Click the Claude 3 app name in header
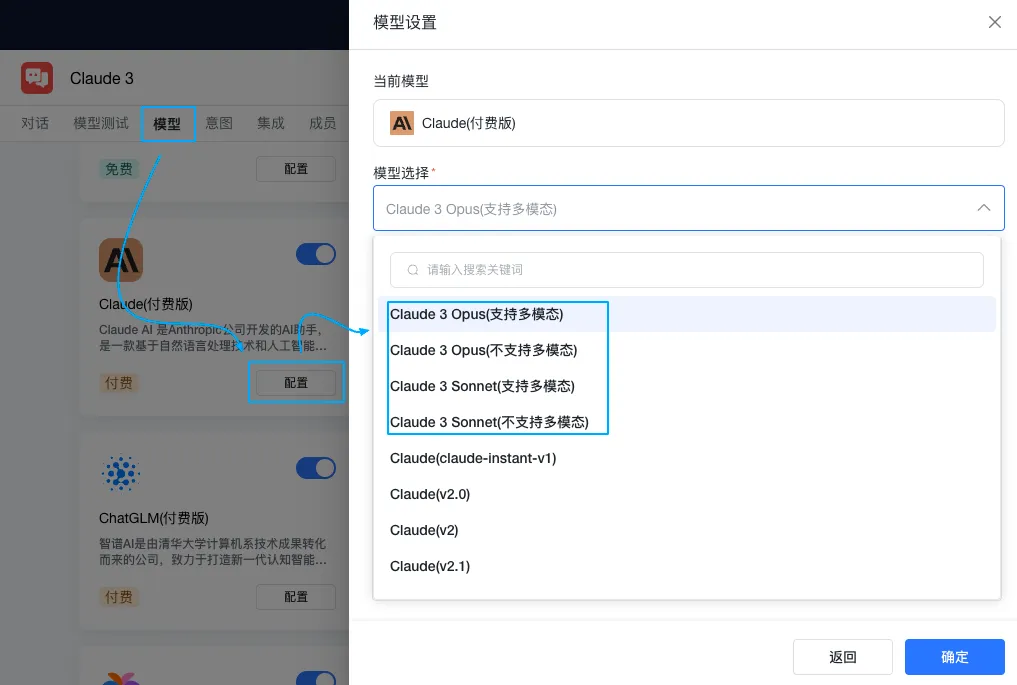Screen dimensions: 1017x685 (102, 78)
